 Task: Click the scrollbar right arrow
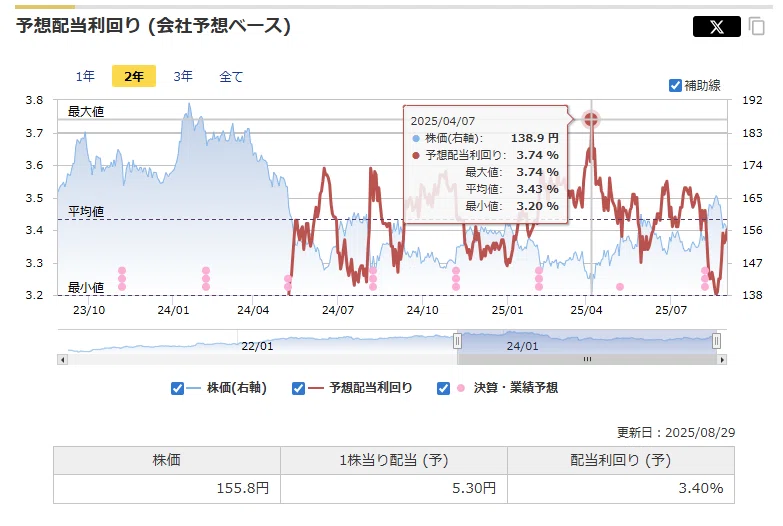(x=722, y=360)
